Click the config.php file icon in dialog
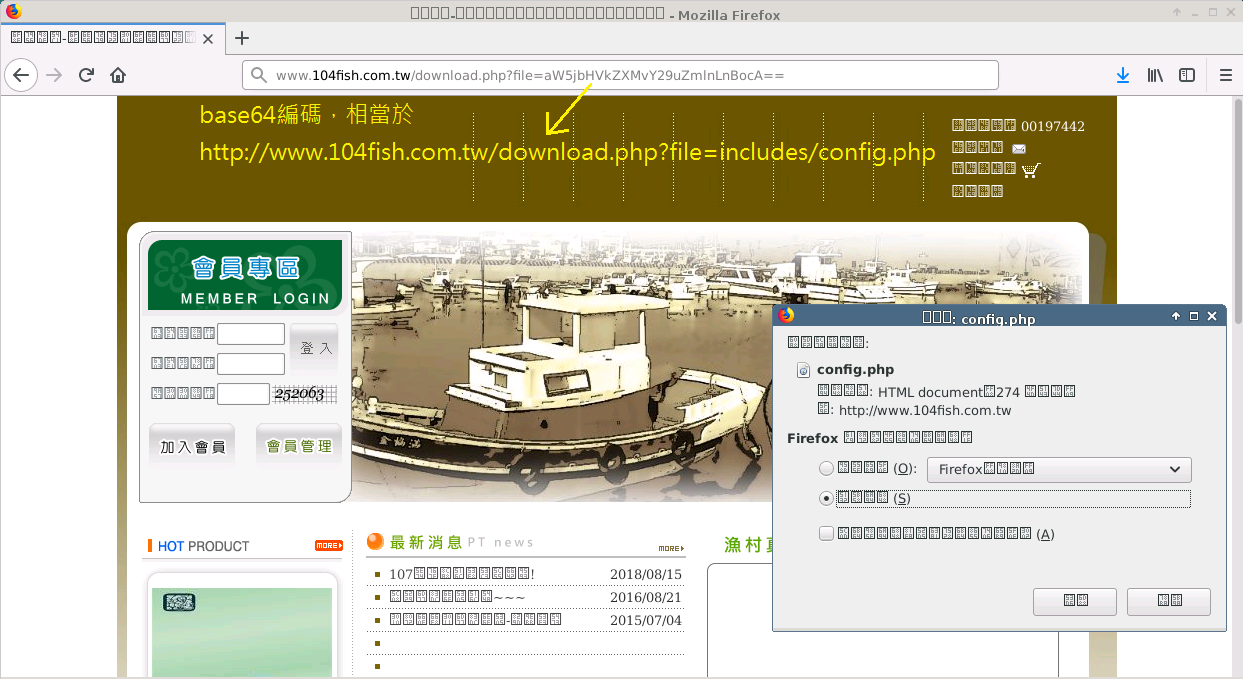1243x679 pixels. 803,370
